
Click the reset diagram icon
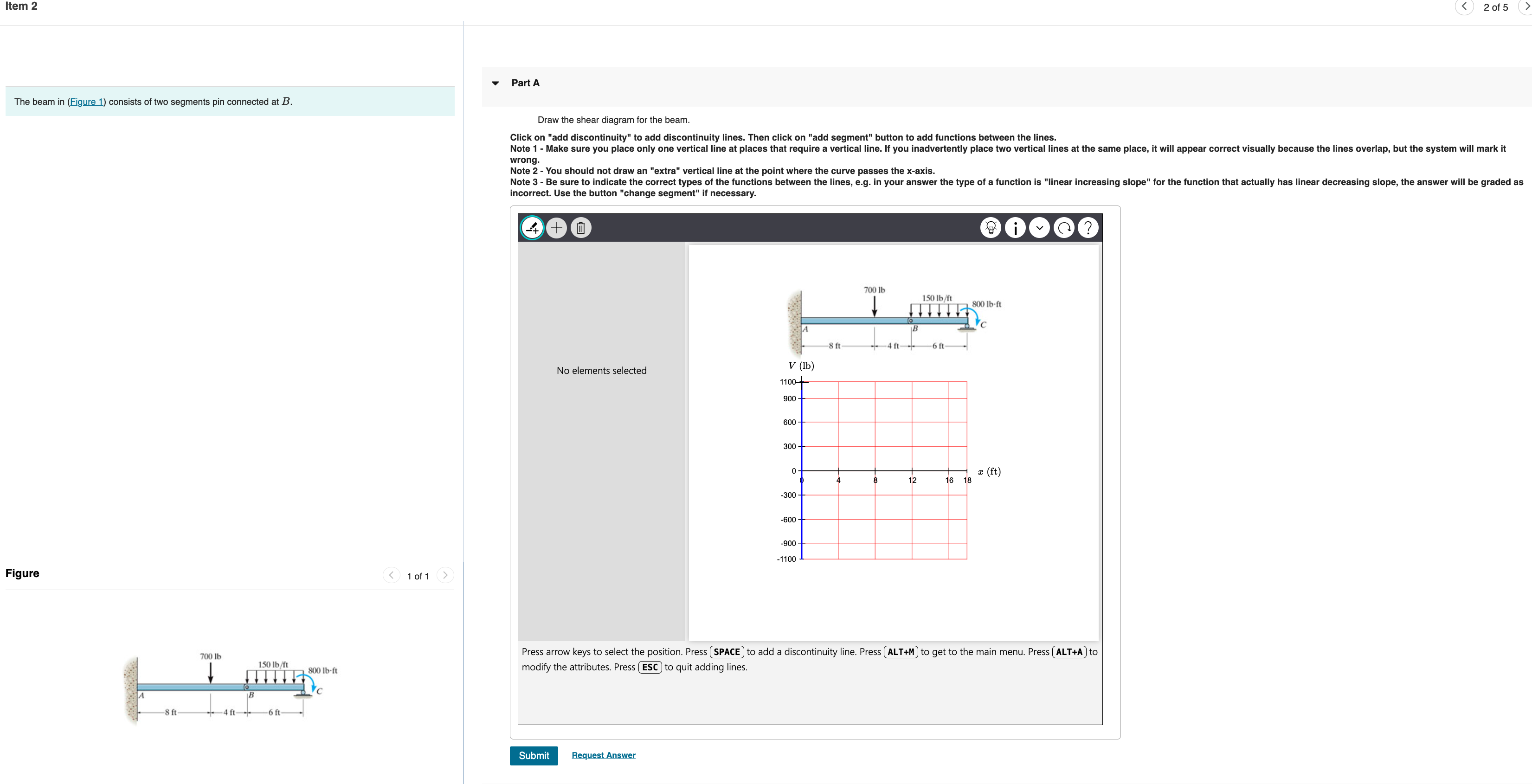pos(1064,227)
